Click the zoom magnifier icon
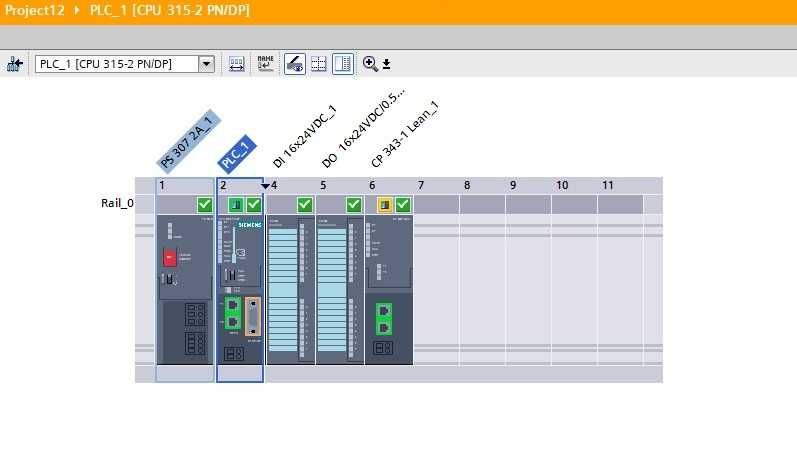Image resolution: width=797 pixels, height=466 pixels. tap(370, 64)
